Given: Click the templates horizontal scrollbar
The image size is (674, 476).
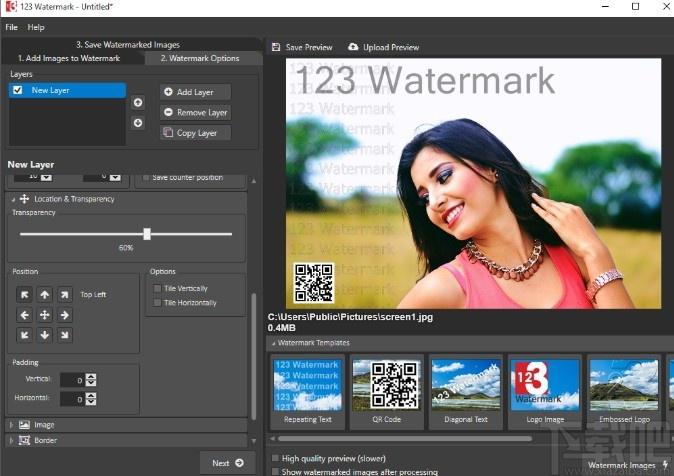Looking at the screenshot, I should coord(404,439).
